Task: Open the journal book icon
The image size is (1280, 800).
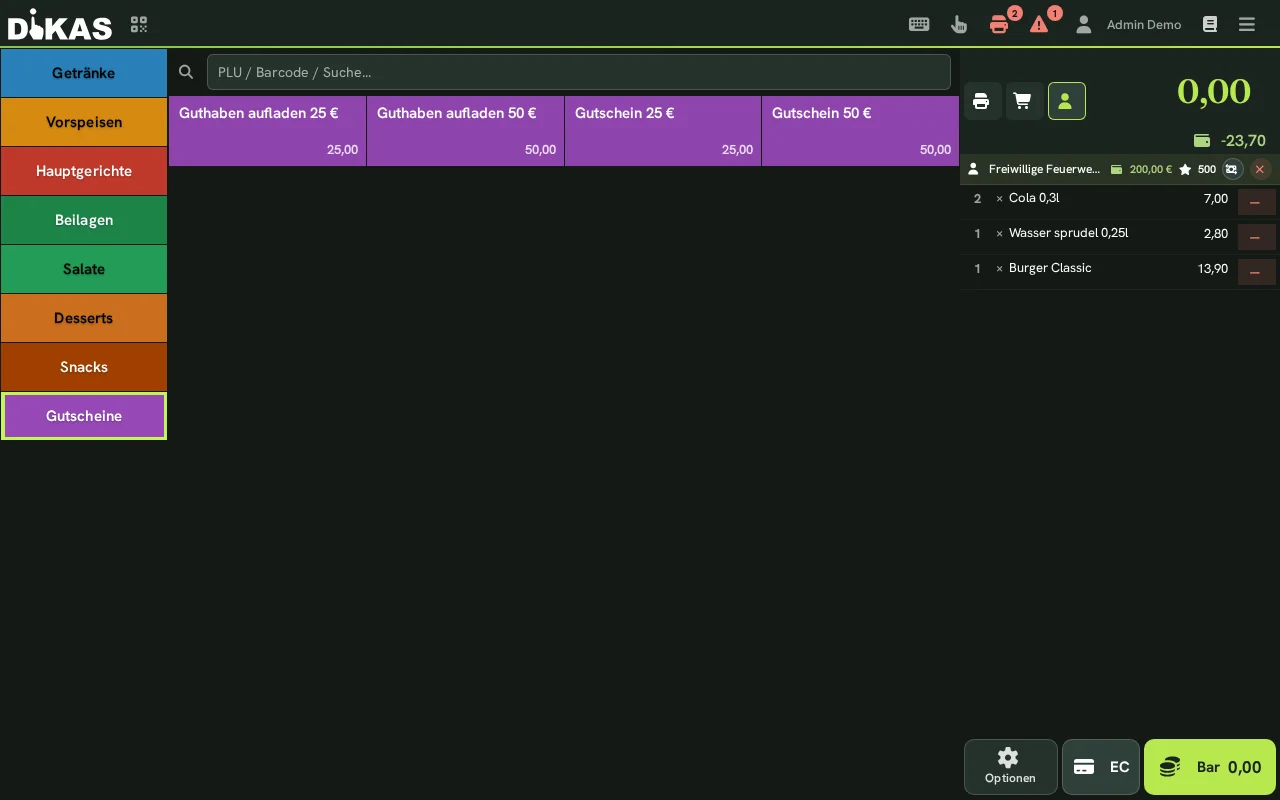Action: click(x=1210, y=24)
